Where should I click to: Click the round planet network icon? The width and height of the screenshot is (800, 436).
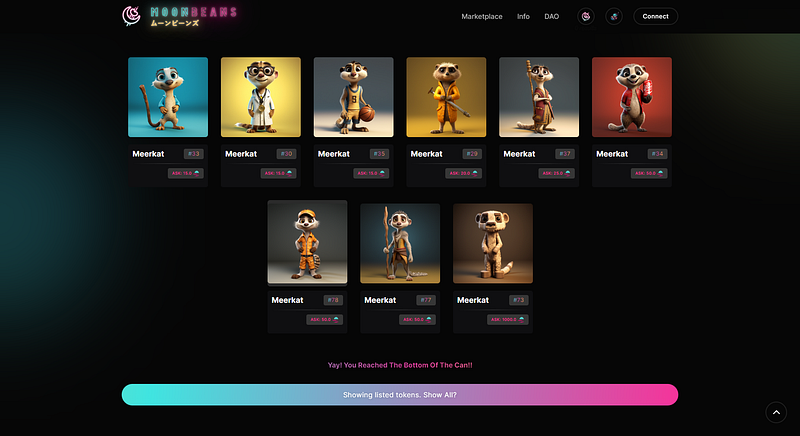point(614,16)
